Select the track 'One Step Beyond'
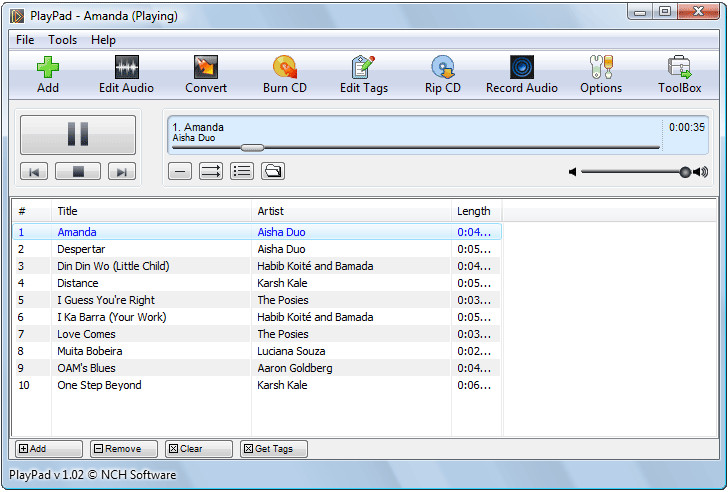Image resolution: width=728 pixels, height=492 pixels. [257, 385]
